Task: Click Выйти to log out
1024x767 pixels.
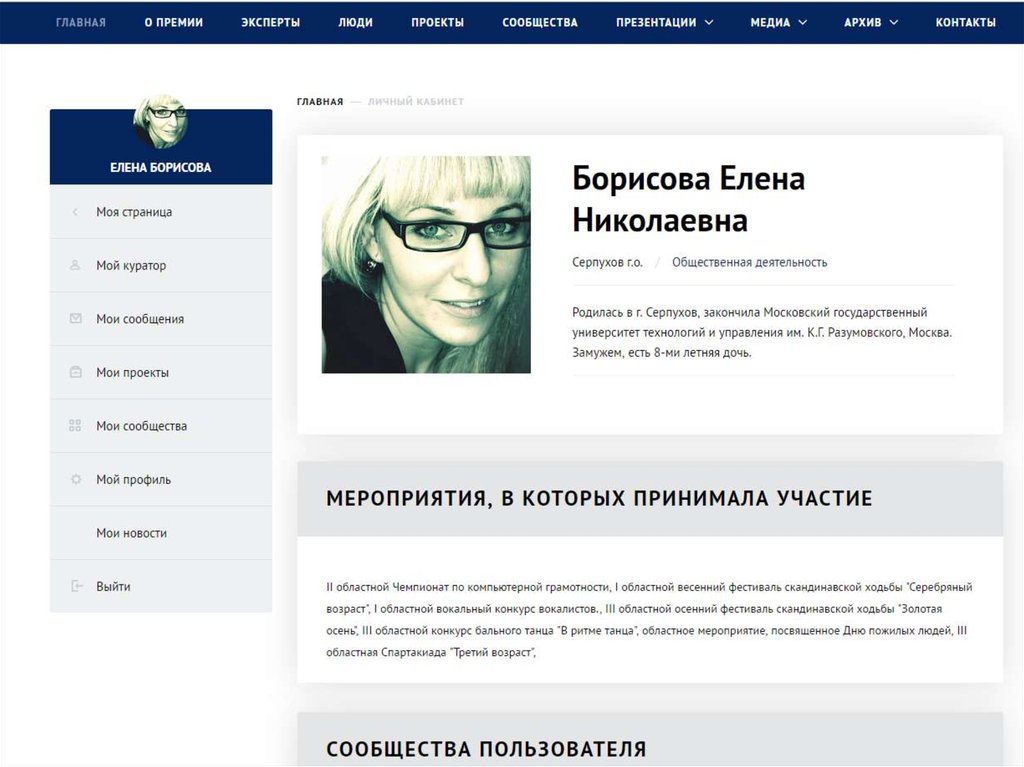Action: pos(161,586)
